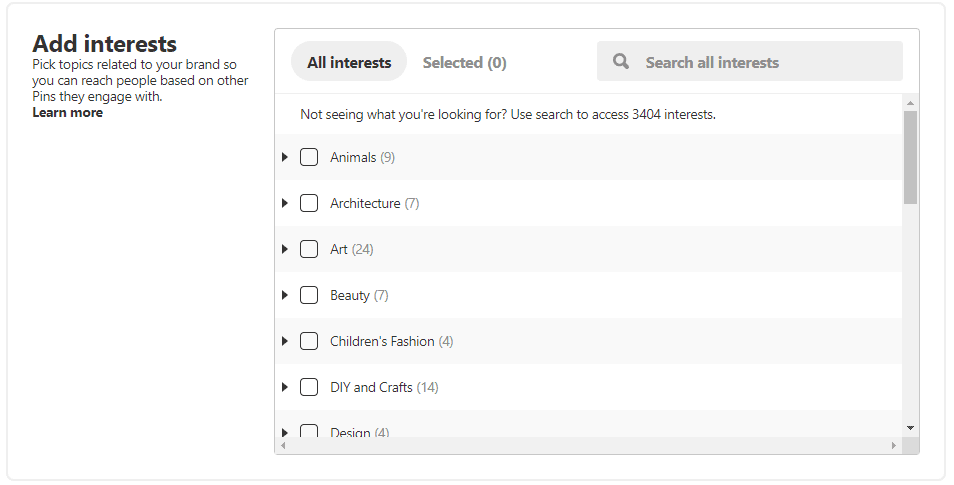Viewport: 954px width, 485px height.
Task: Switch to the All interests tab
Action: coord(349,61)
